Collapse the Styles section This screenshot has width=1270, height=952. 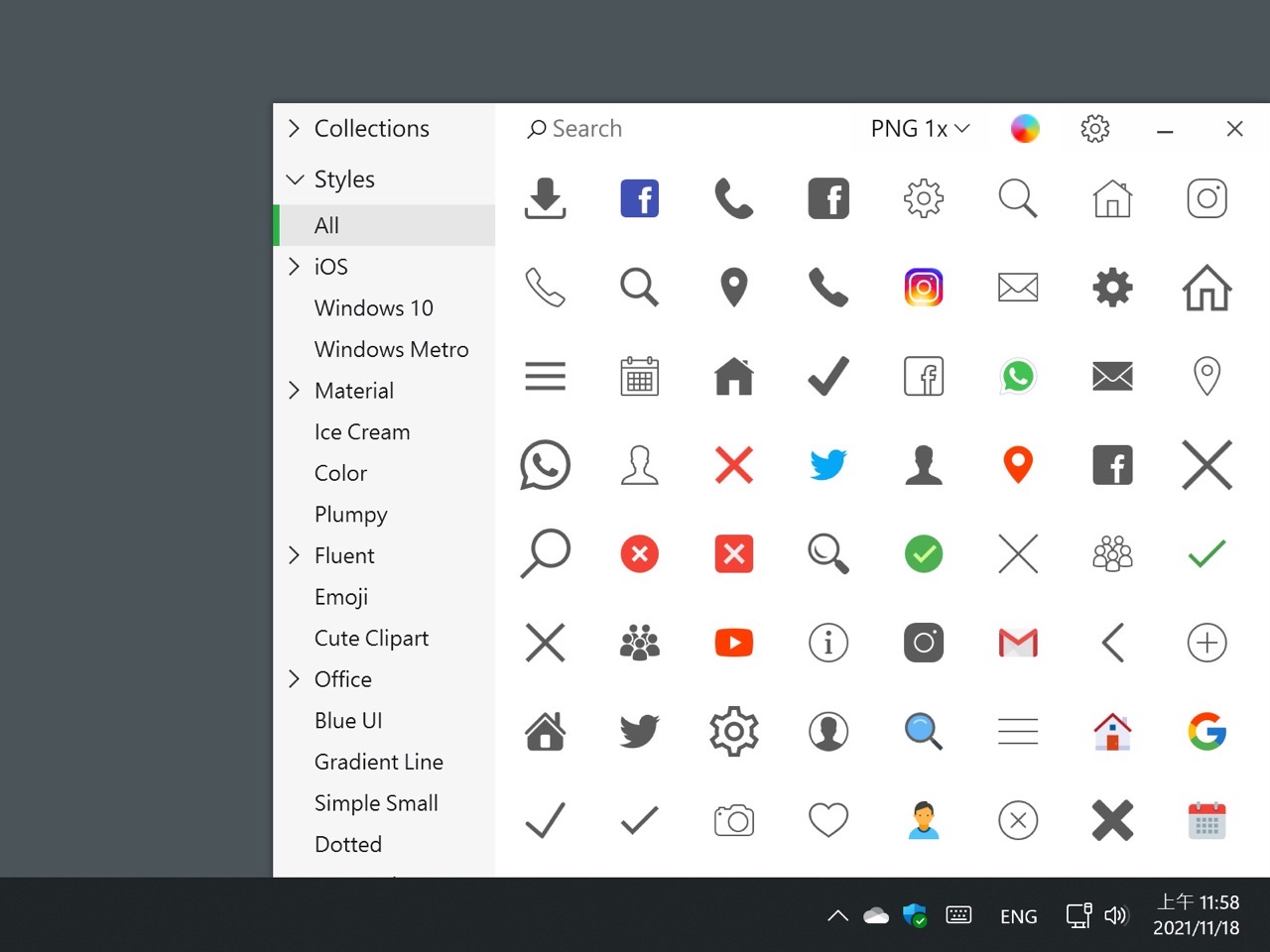295,179
